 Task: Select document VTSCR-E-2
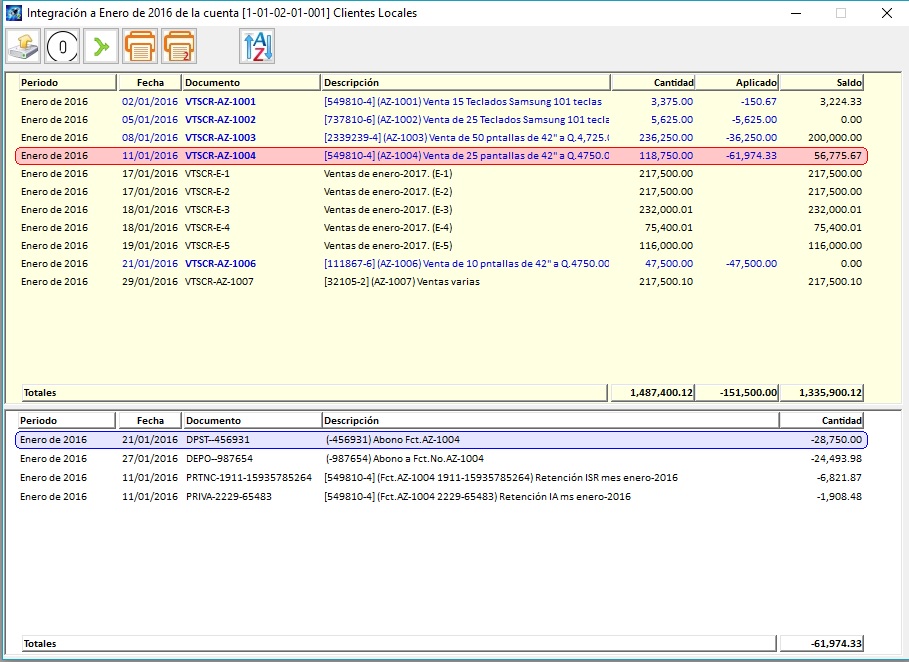pyautogui.click(x=207, y=191)
